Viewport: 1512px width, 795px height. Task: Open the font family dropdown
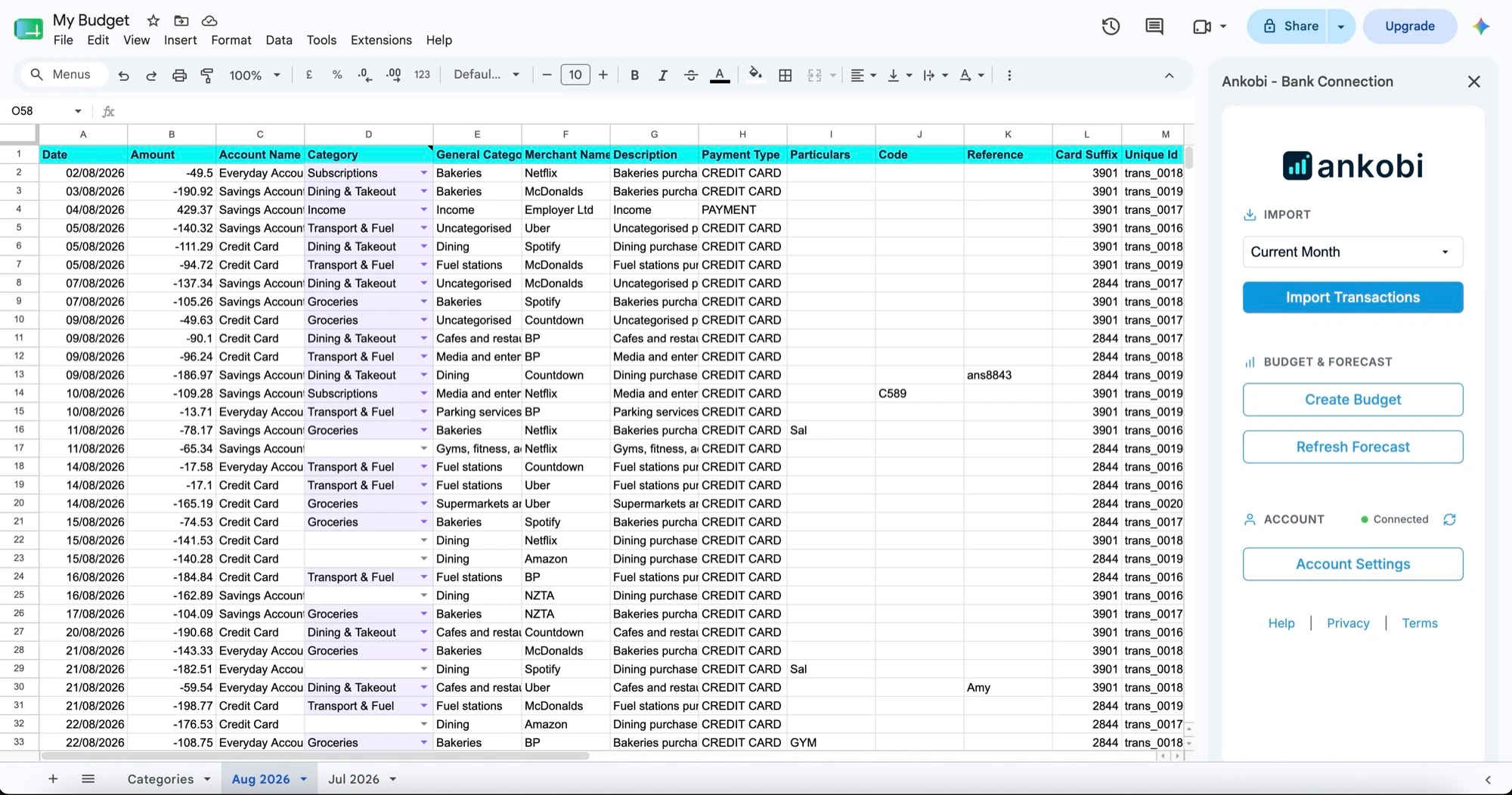tap(486, 75)
